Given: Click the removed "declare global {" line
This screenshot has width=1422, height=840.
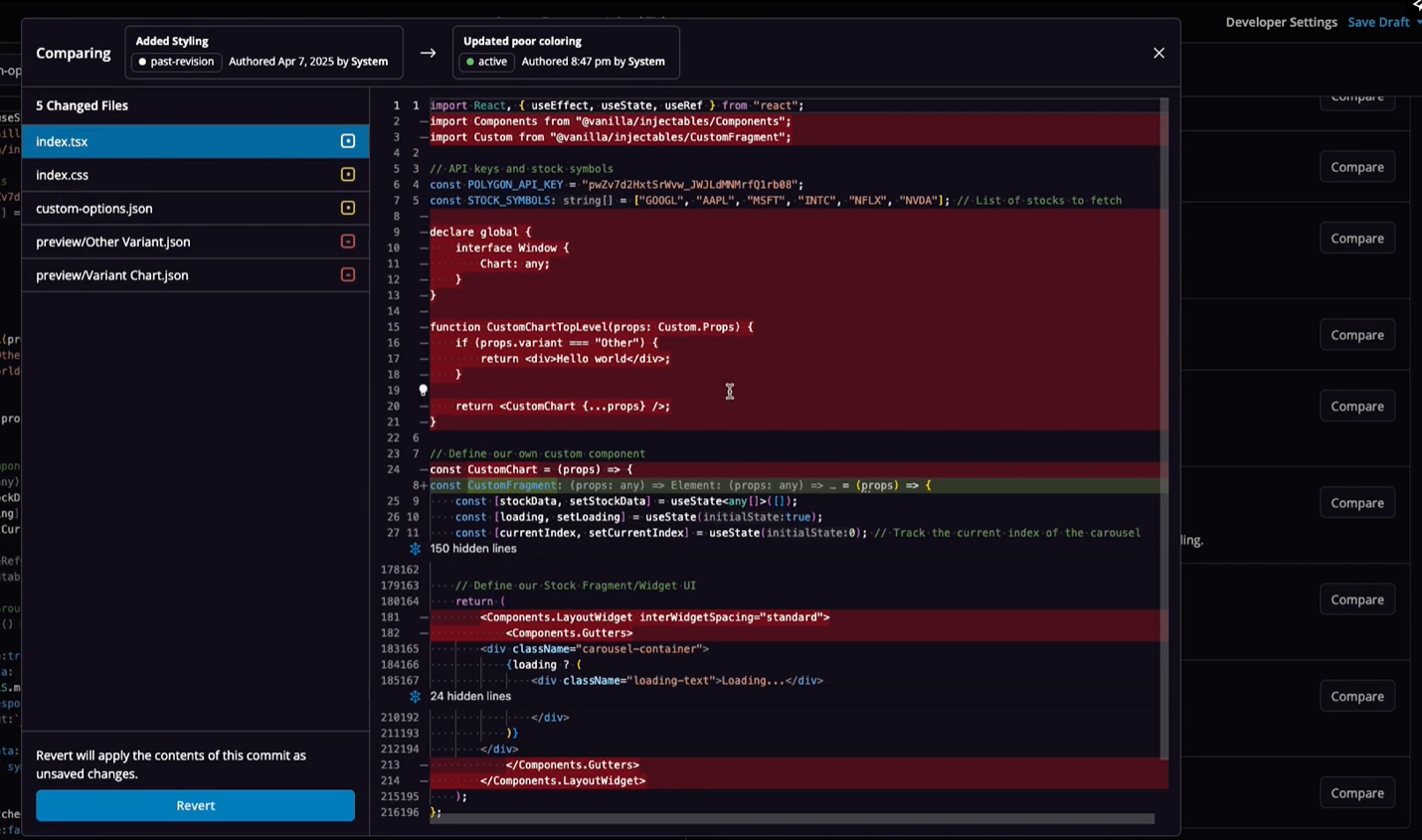Looking at the screenshot, I should pyautogui.click(x=480, y=233).
